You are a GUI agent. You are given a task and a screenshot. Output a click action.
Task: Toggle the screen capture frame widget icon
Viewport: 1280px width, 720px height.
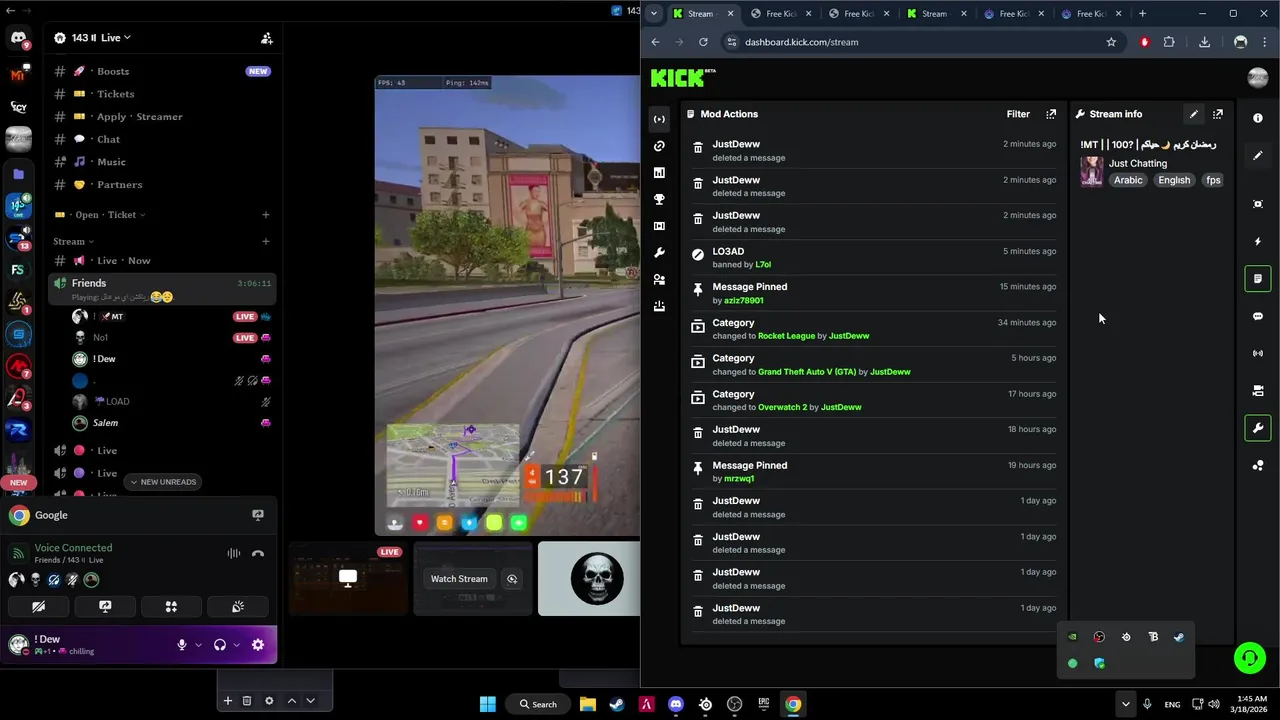1258,204
